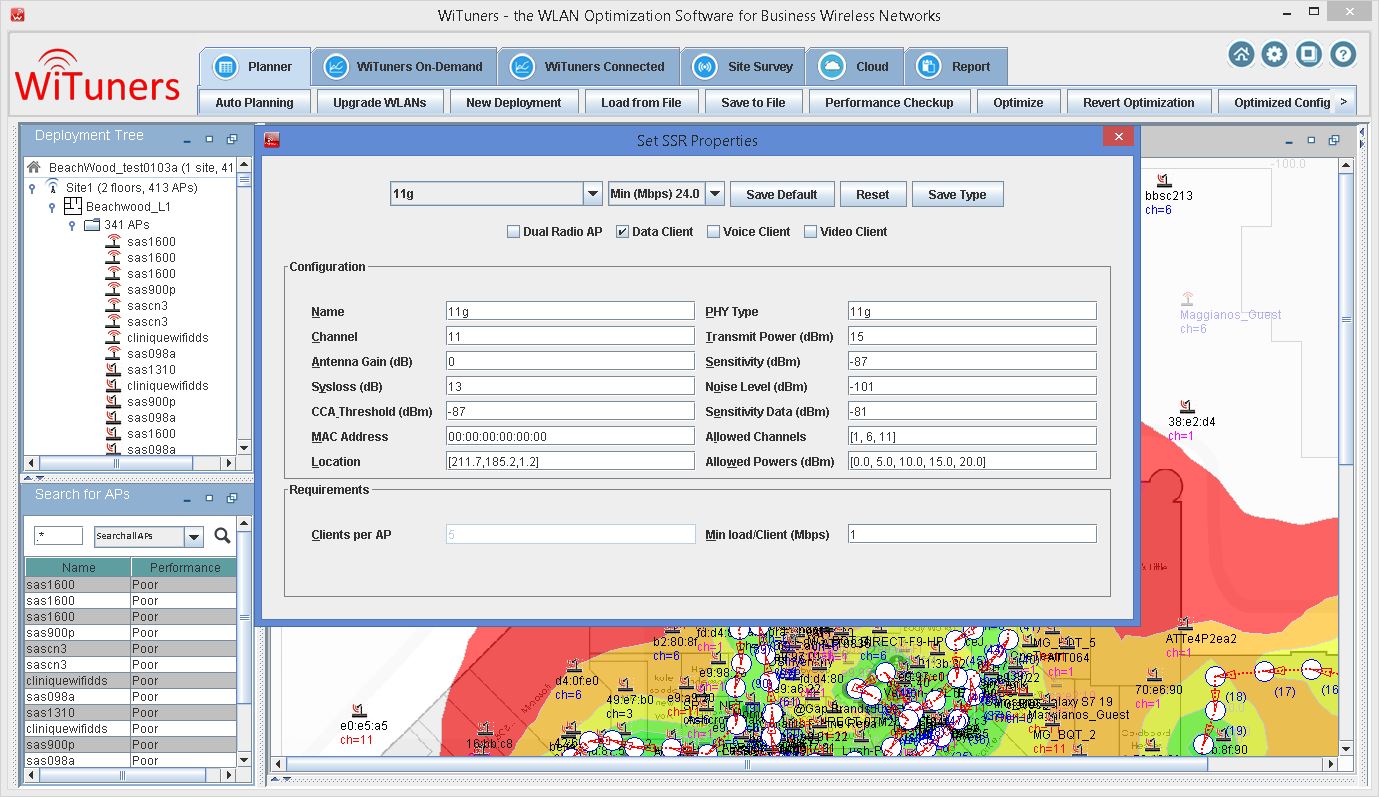
Task: Click the Transmit Power (dBm) field
Action: (972, 337)
